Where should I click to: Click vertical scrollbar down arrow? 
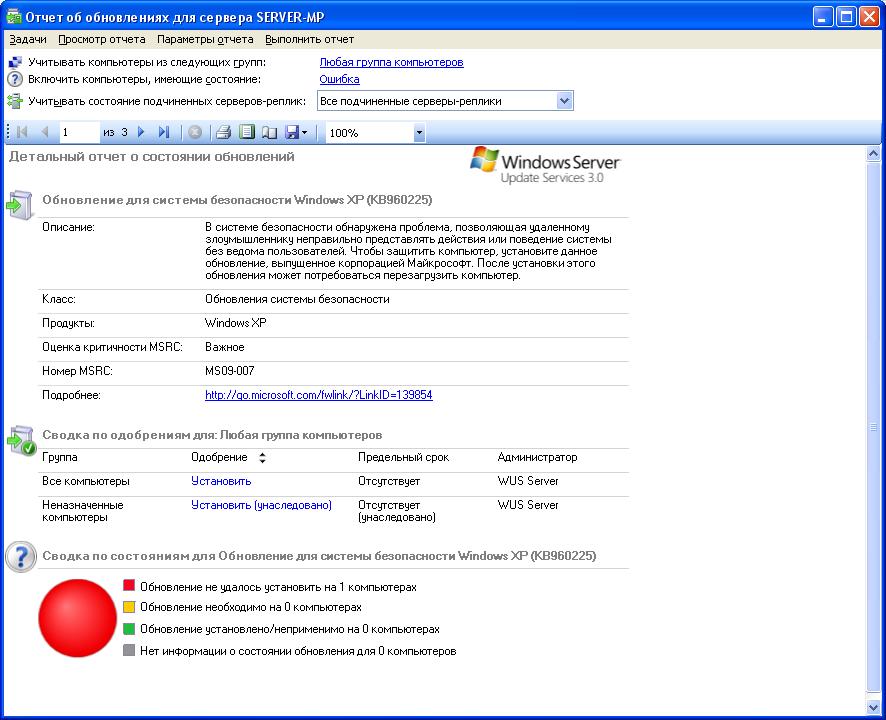coord(873,708)
